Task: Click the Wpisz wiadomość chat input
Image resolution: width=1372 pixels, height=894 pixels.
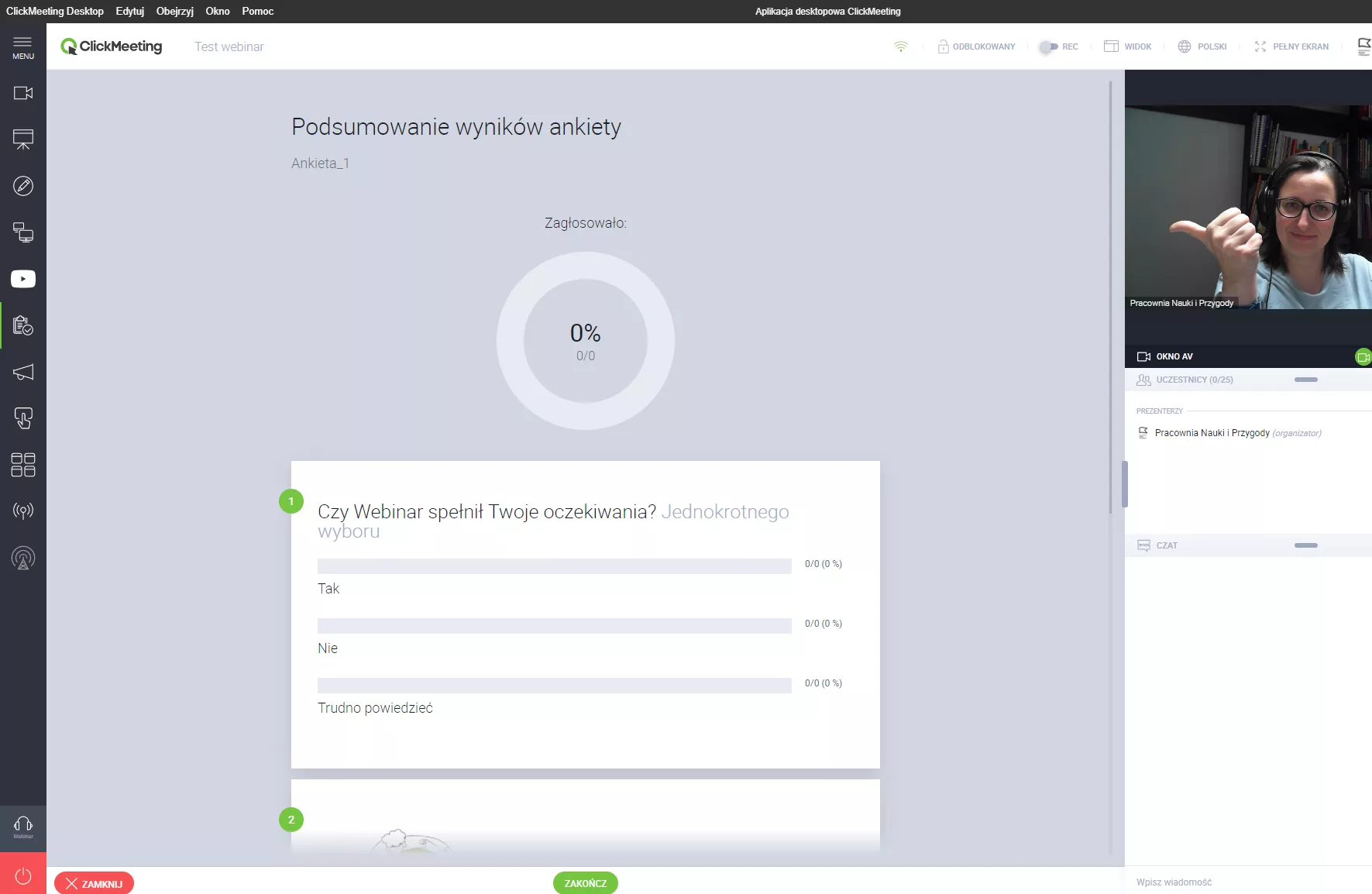Action: coord(1248,882)
